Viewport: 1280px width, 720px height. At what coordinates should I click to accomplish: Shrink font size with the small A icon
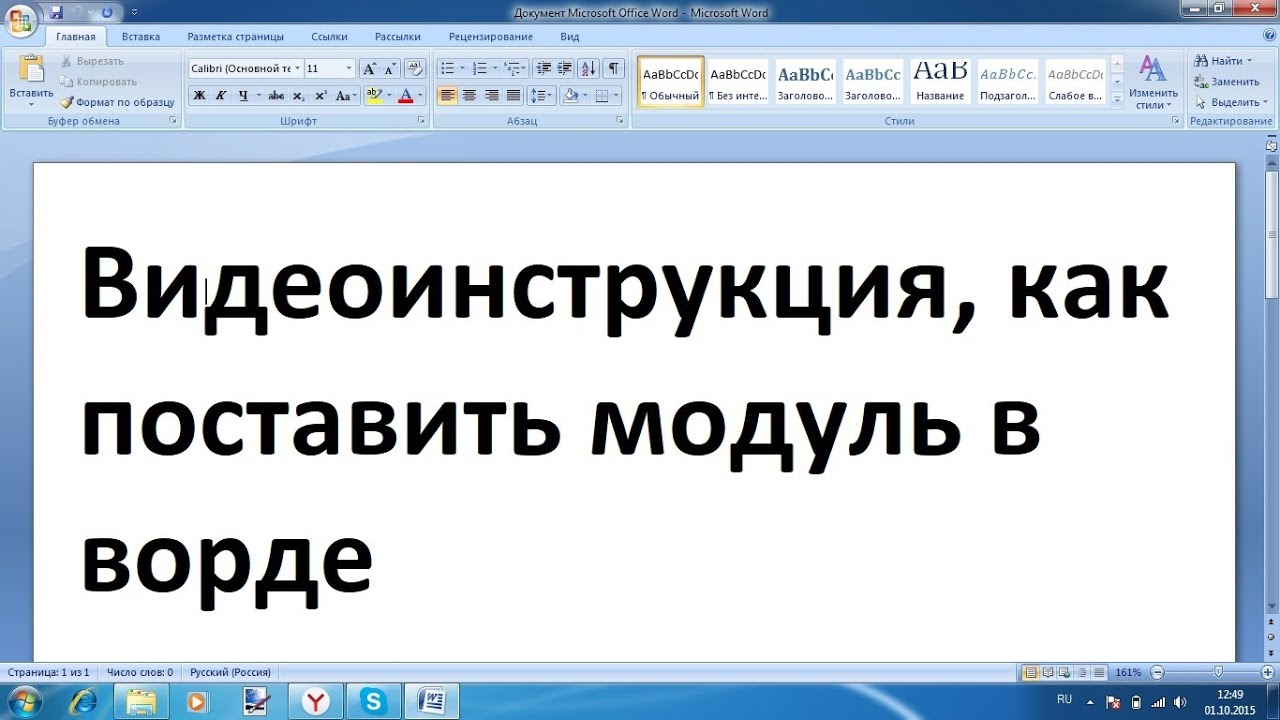389,68
